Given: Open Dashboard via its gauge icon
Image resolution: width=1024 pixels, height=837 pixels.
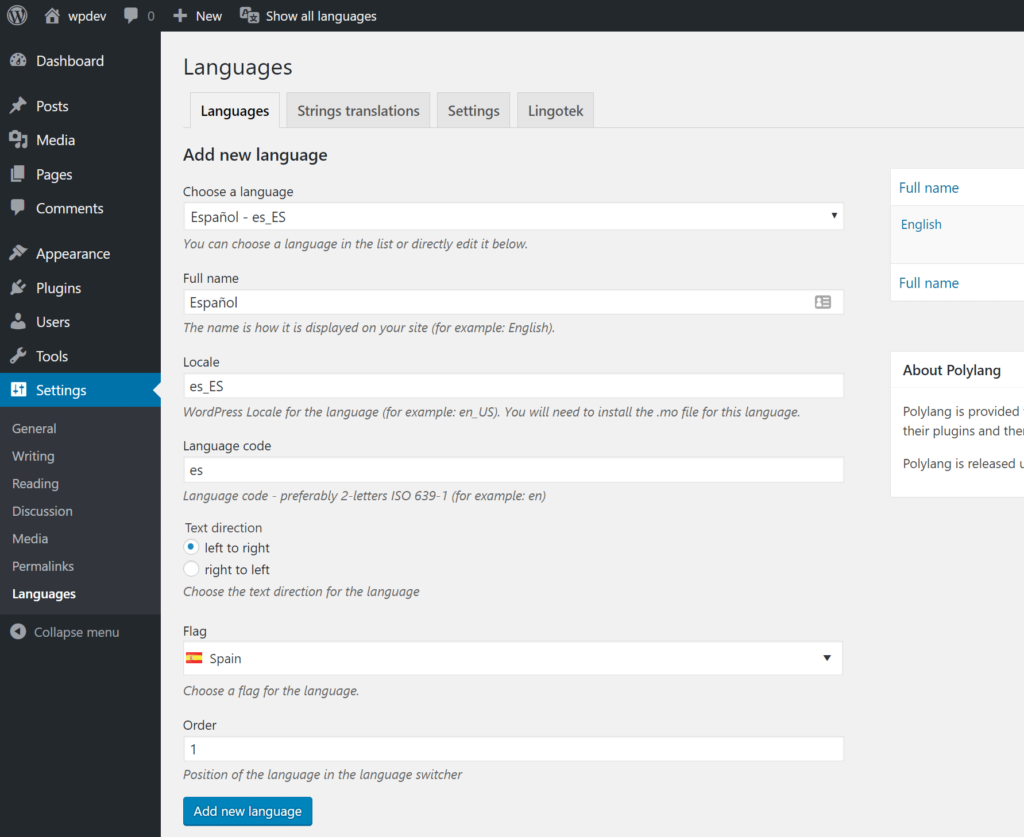Looking at the screenshot, I should pyautogui.click(x=18, y=61).
